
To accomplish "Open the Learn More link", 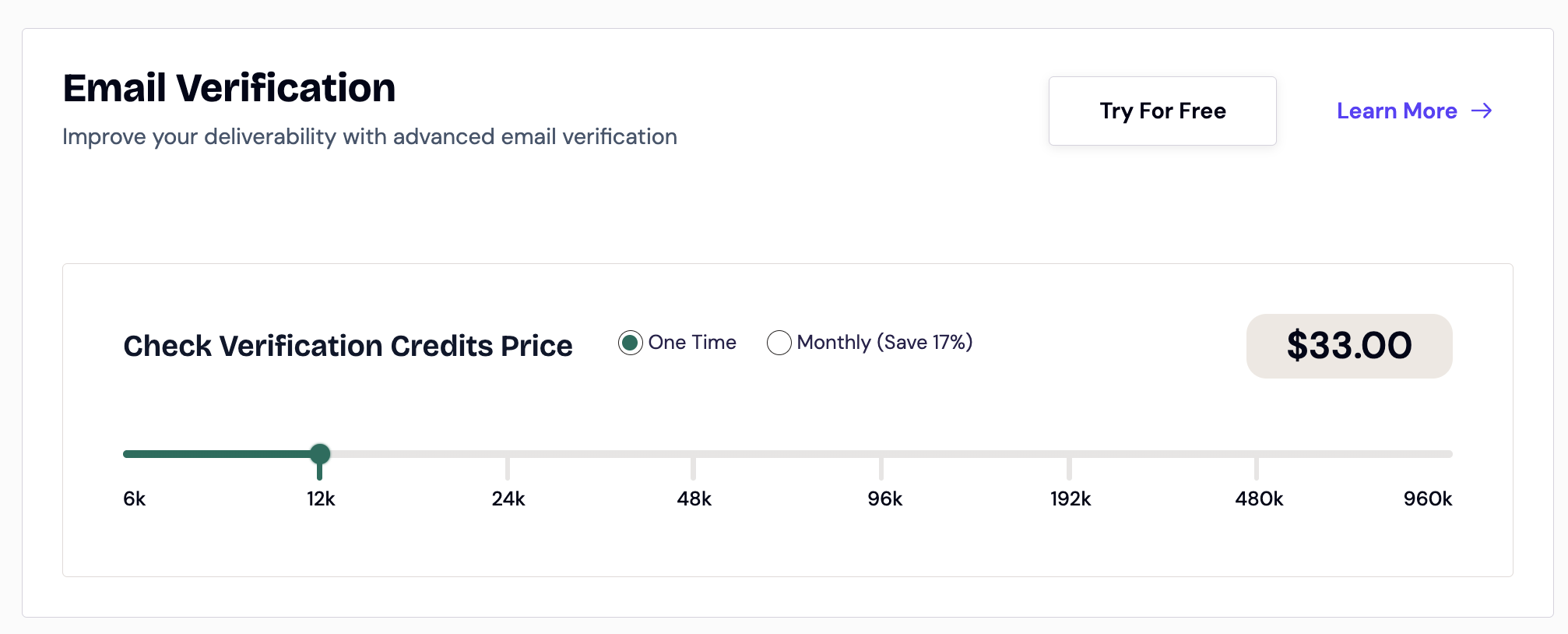I will (x=1396, y=111).
